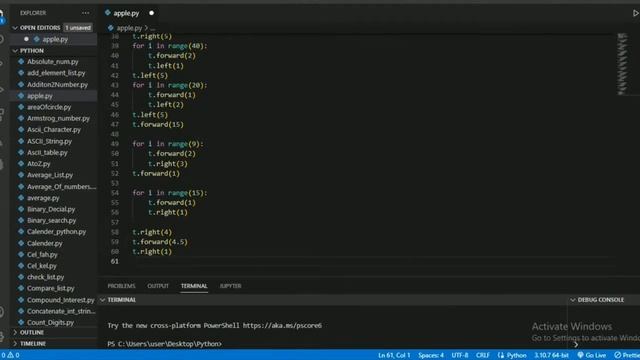Click line 'for i in range(40):'

coord(169,46)
